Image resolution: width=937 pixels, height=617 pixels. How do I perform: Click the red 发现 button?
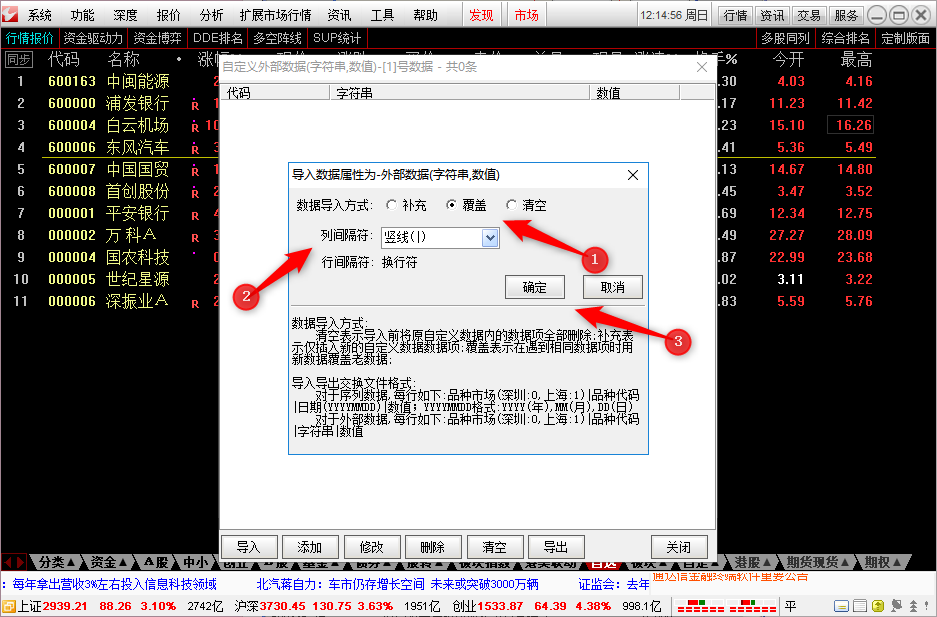481,15
